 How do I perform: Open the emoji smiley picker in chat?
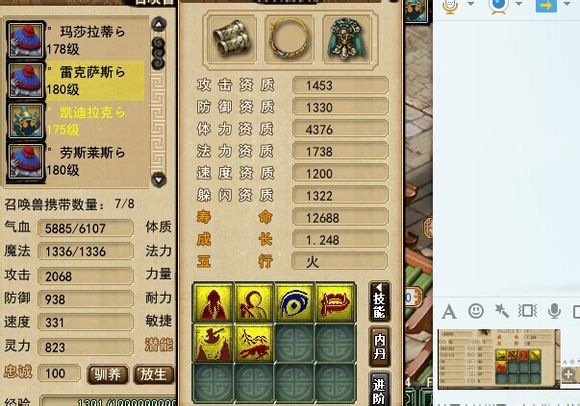tap(476, 310)
